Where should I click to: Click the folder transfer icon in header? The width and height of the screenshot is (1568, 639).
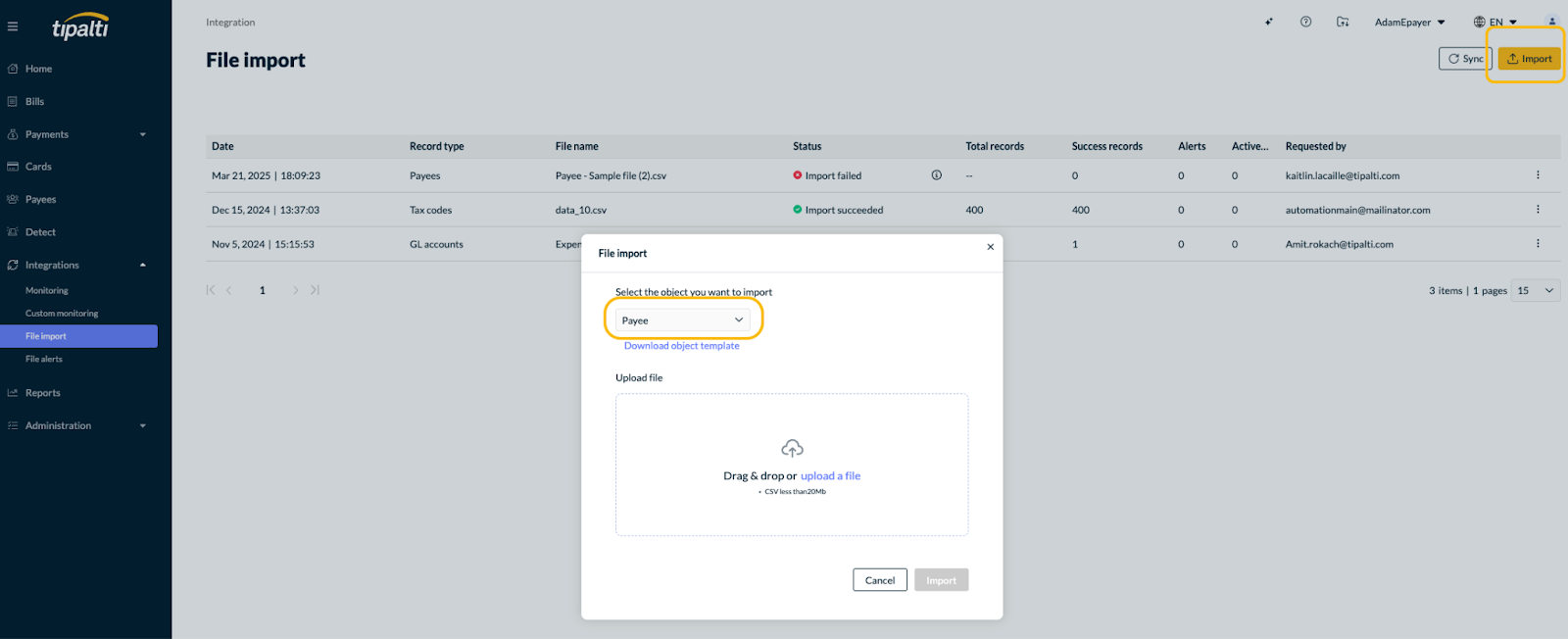[x=1343, y=22]
